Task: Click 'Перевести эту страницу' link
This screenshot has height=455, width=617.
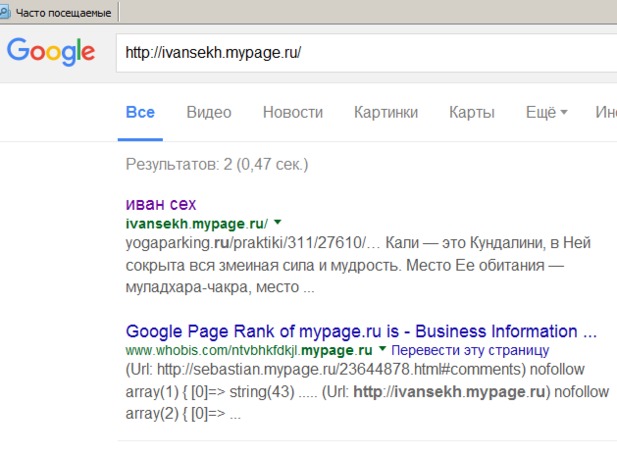Action: 470,350
